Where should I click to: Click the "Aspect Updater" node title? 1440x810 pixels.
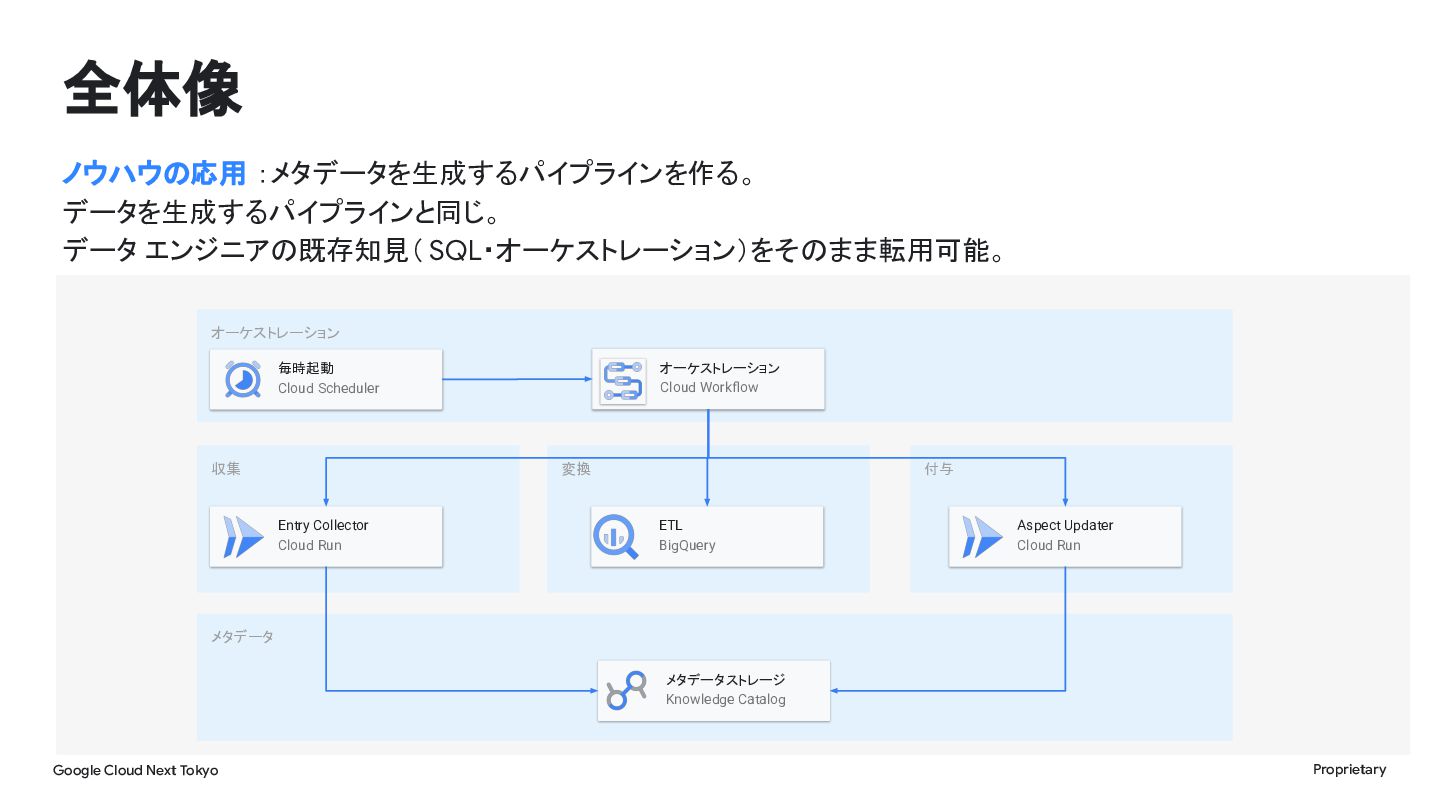pos(1065,525)
